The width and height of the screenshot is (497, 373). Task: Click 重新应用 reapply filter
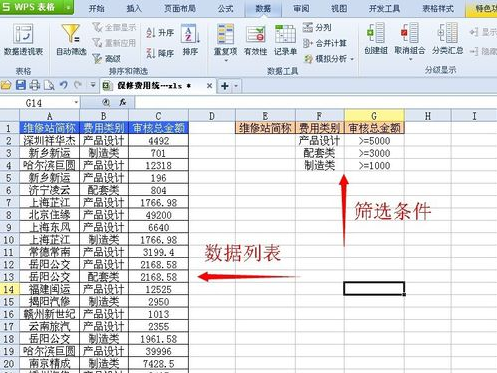(114, 43)
